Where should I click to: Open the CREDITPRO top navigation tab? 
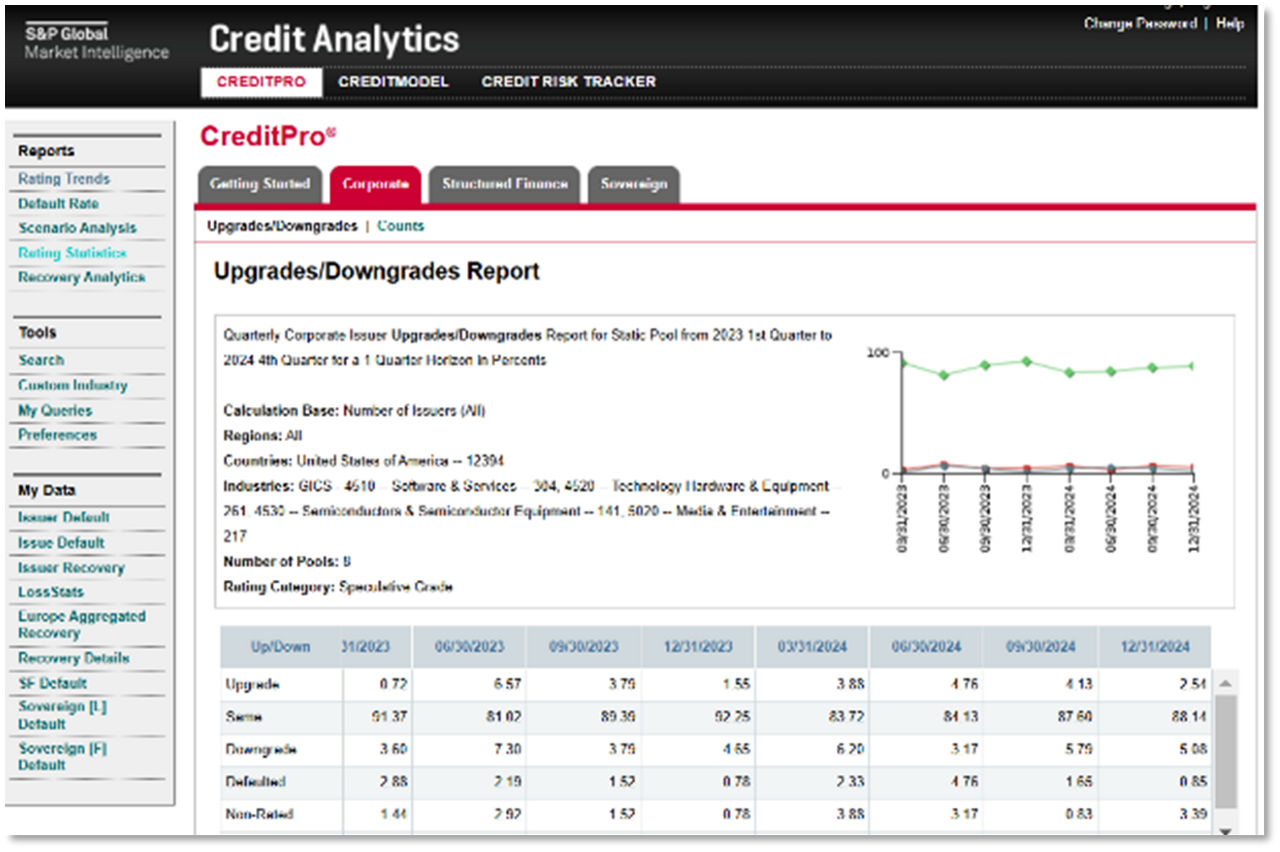[x=261, y=82]
